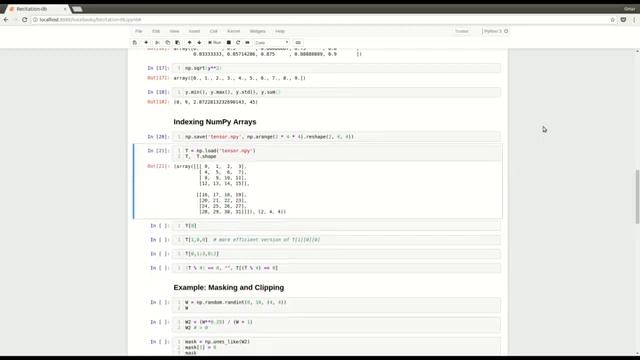Open the Kernel menu
The height and width of the screenshot is (360, 640).
(233, 31)
